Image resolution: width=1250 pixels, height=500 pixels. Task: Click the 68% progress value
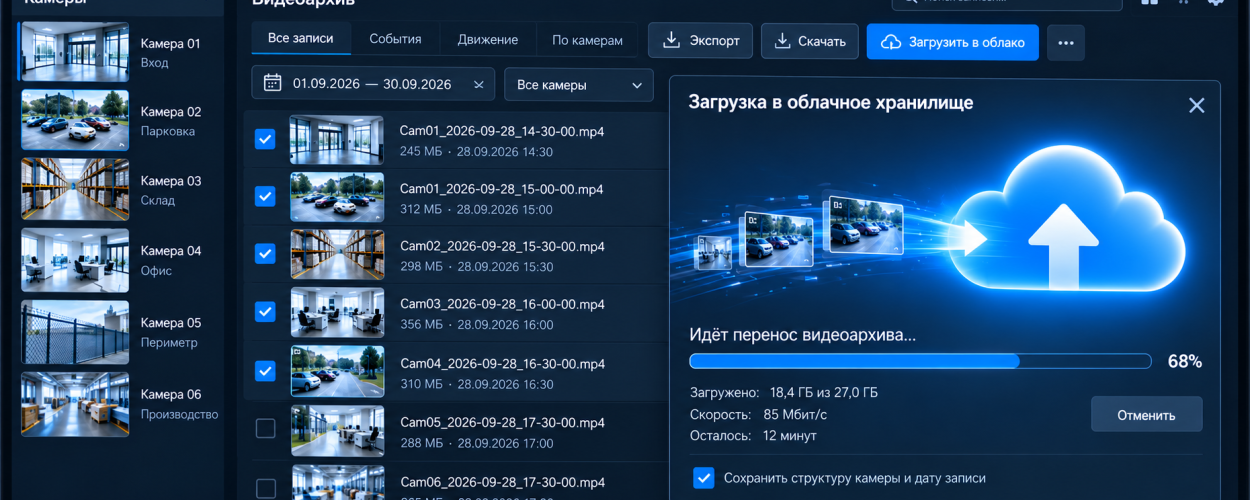1185,361
